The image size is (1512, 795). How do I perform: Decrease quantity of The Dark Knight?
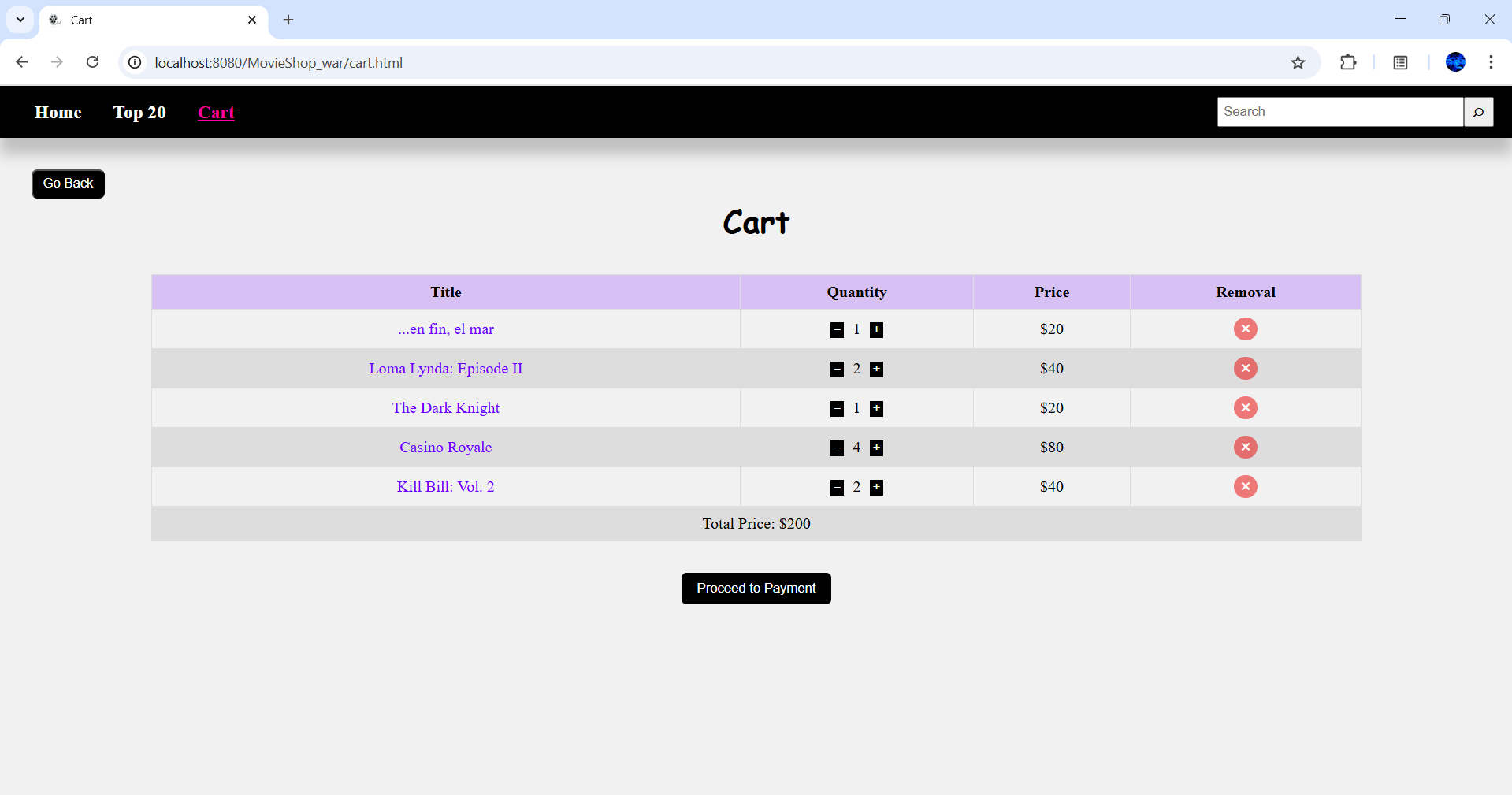837,409
